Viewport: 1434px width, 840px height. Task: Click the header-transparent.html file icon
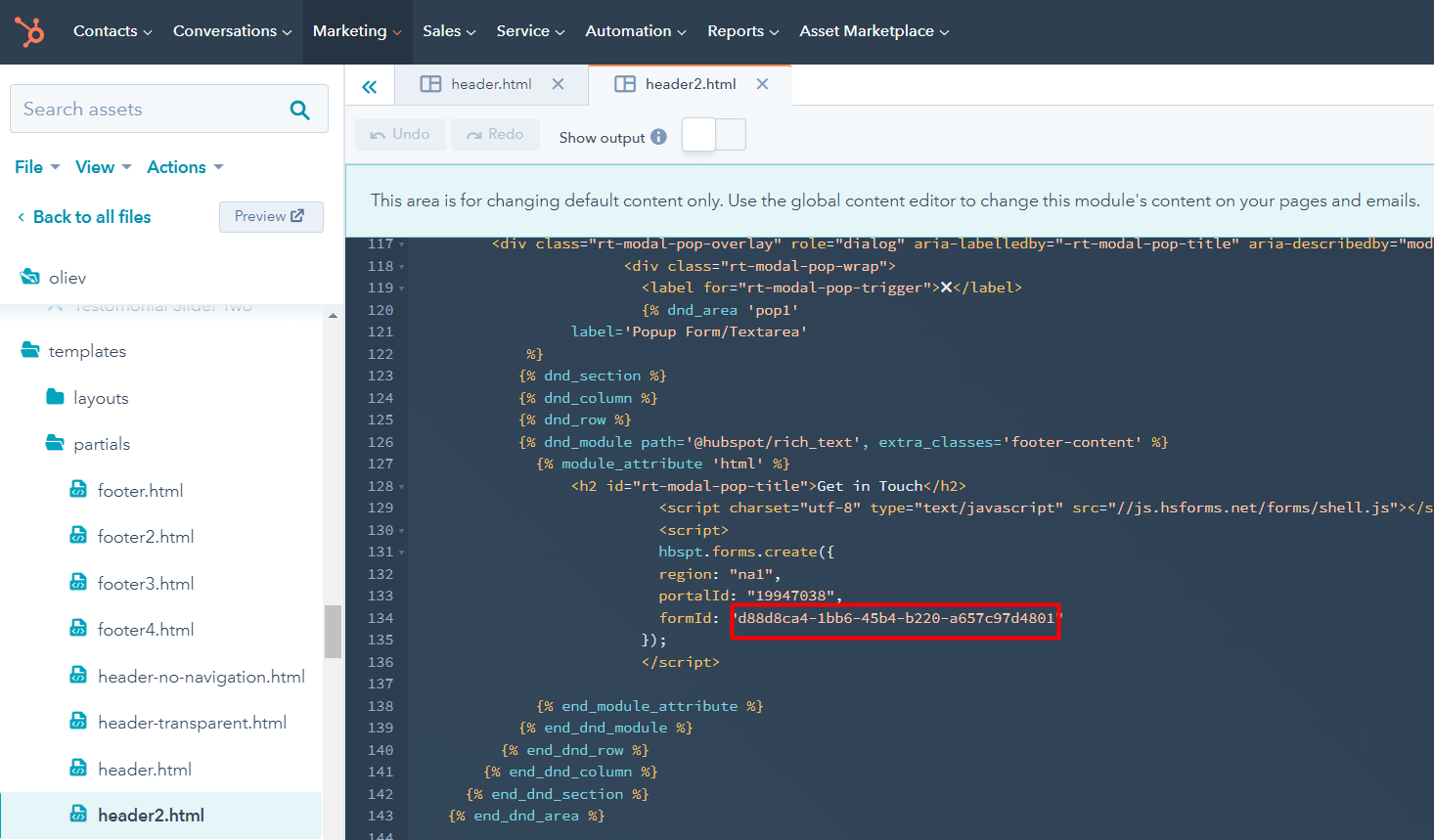click(x=78, y=722)
